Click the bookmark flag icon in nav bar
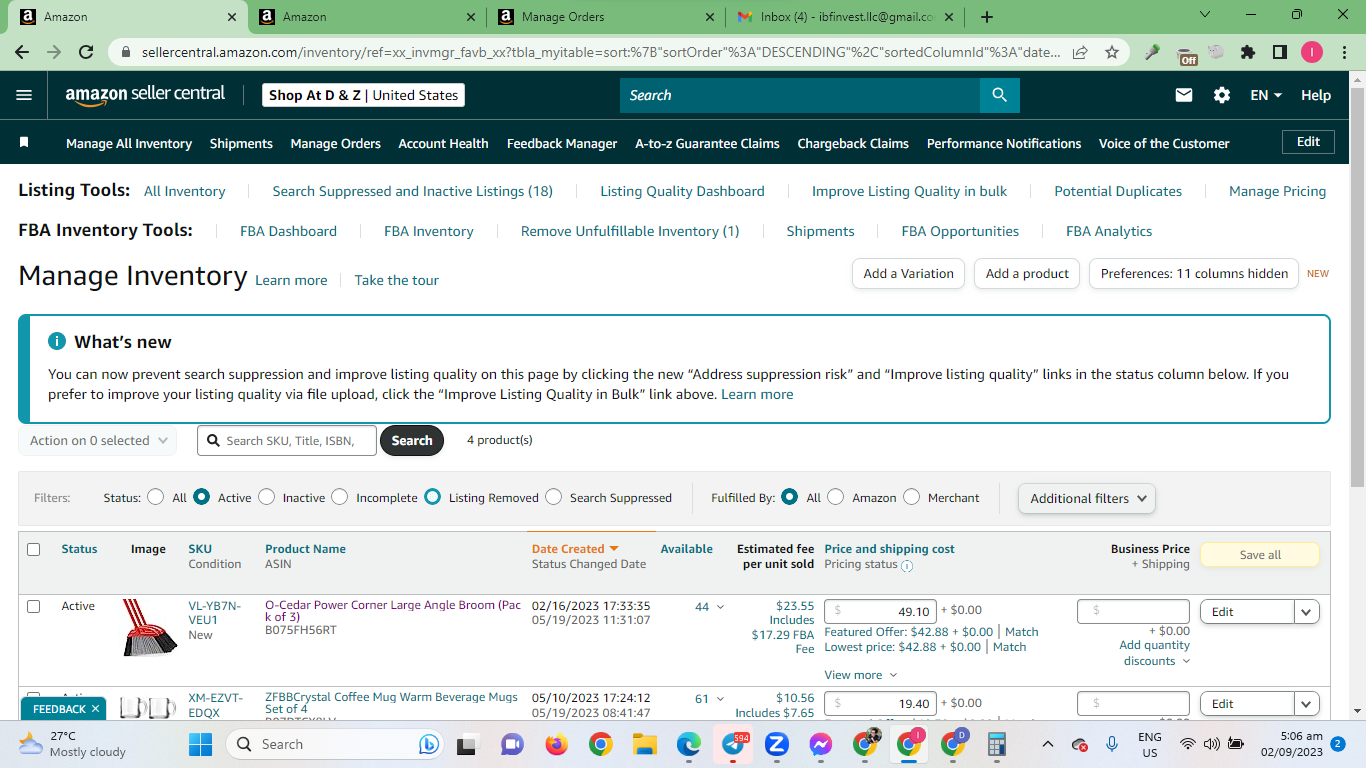This screenshot has height=768, width=1366. [x=24, y=143]
